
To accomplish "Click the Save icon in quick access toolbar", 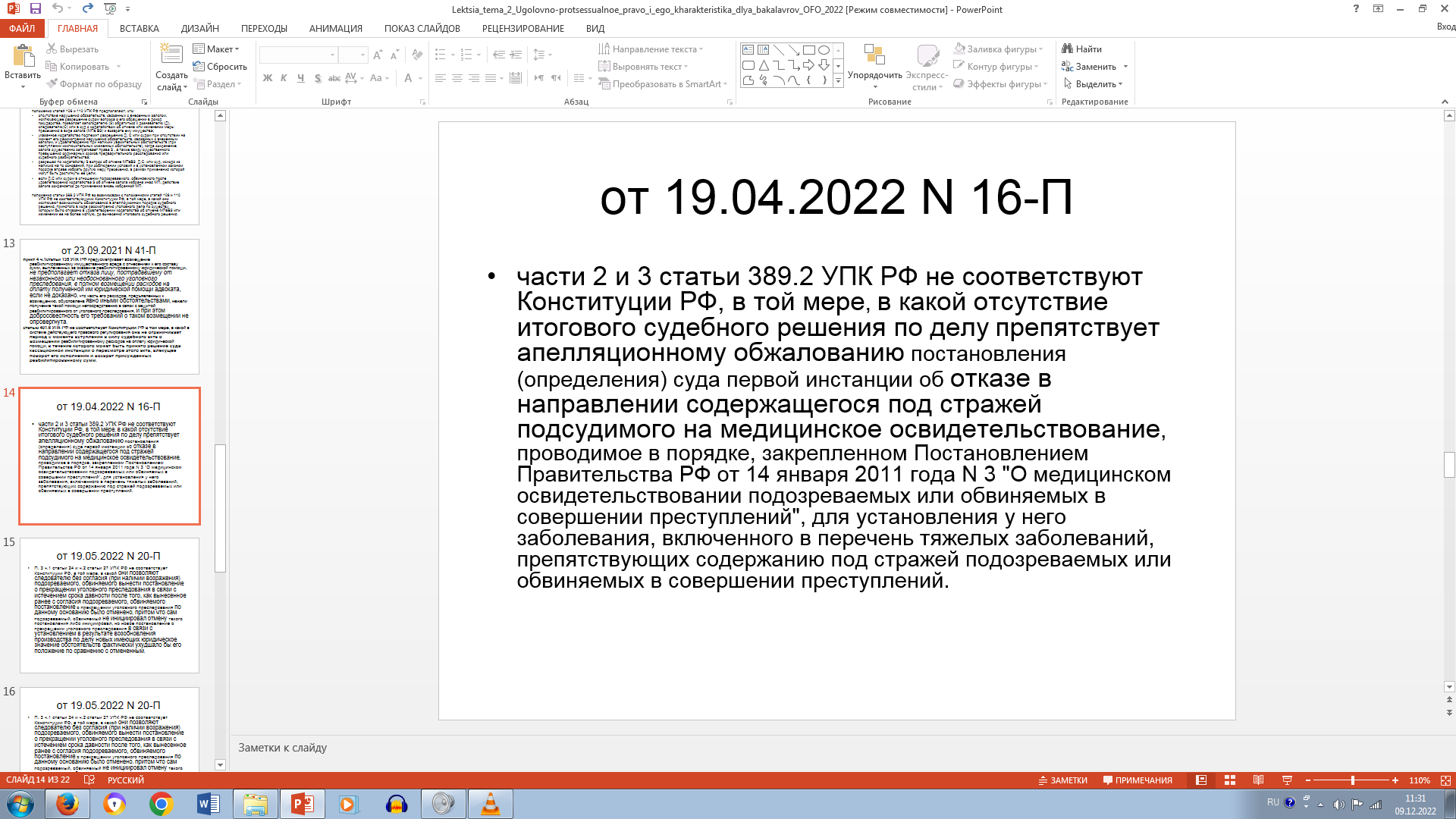I will click(x=35, y=9).
